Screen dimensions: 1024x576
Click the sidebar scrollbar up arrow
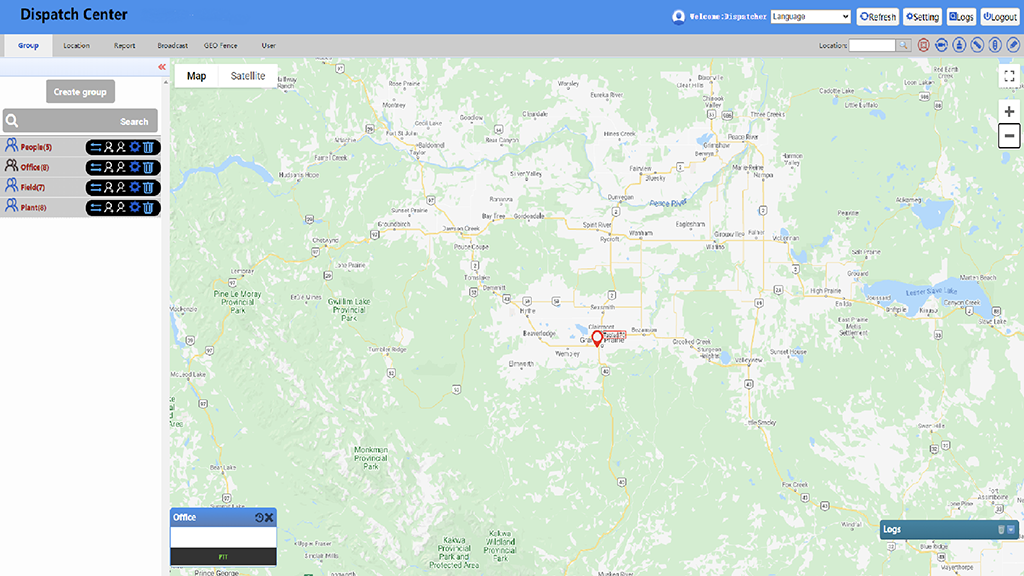point(165,82)
